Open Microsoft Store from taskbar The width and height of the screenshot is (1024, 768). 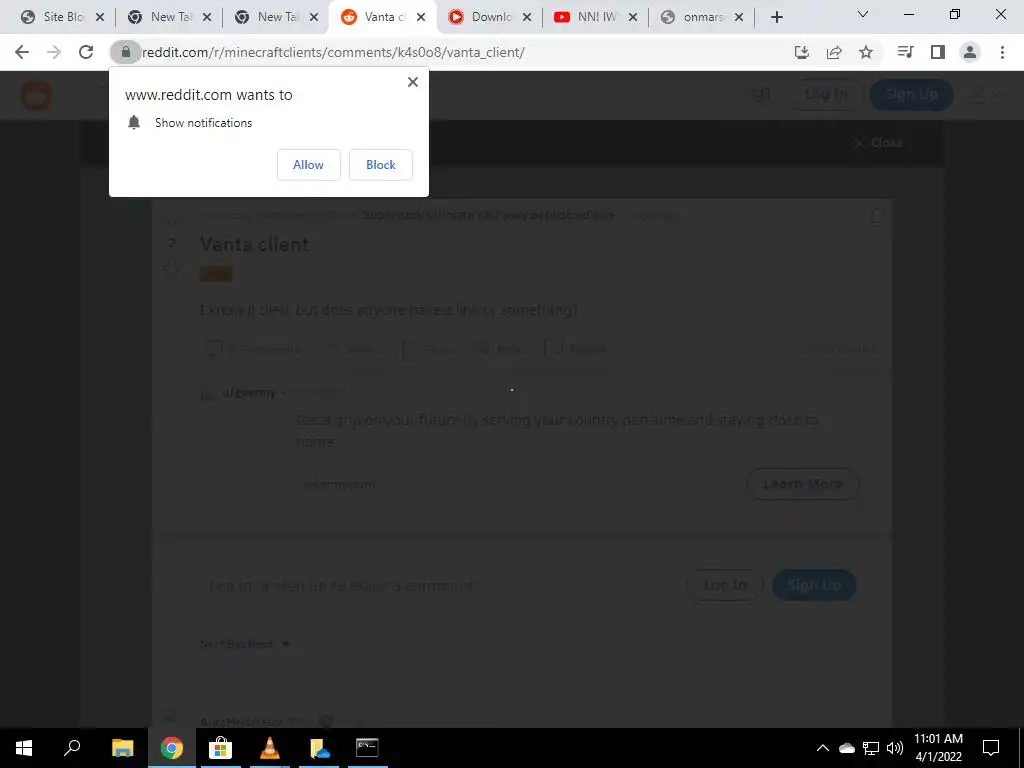click(x=220, y=748)
